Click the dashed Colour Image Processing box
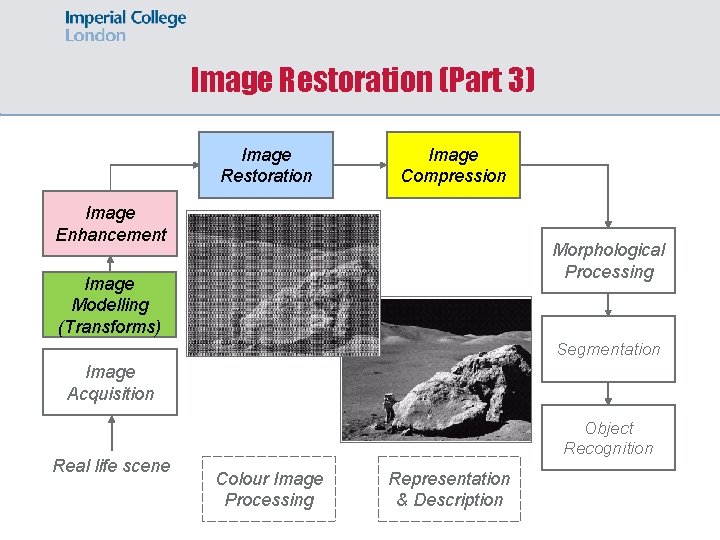Screen dimensions: 720x540 point(269,489)
